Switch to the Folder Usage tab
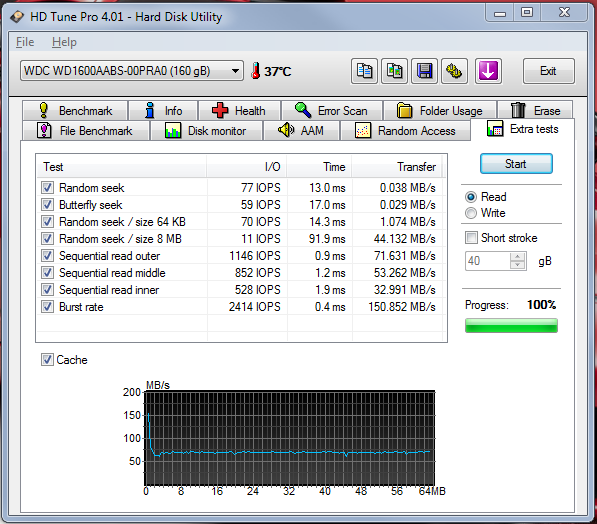 [x=440, y=111]
